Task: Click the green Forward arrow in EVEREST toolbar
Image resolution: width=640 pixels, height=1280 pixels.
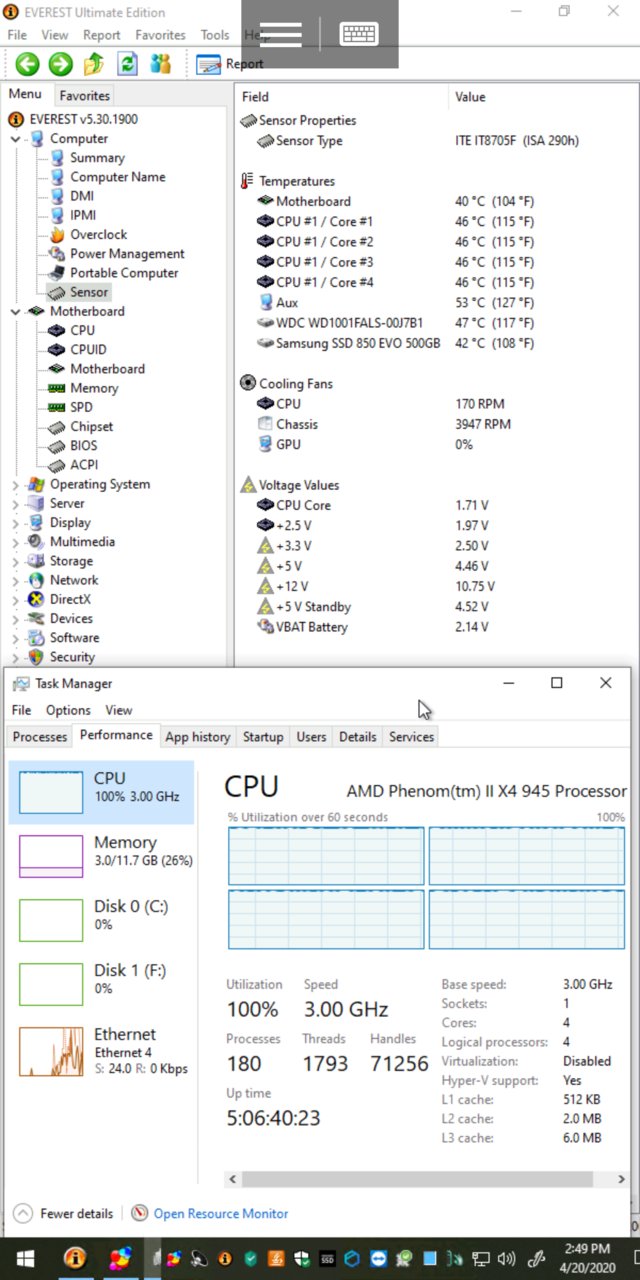Action: [x=61, y=64]
